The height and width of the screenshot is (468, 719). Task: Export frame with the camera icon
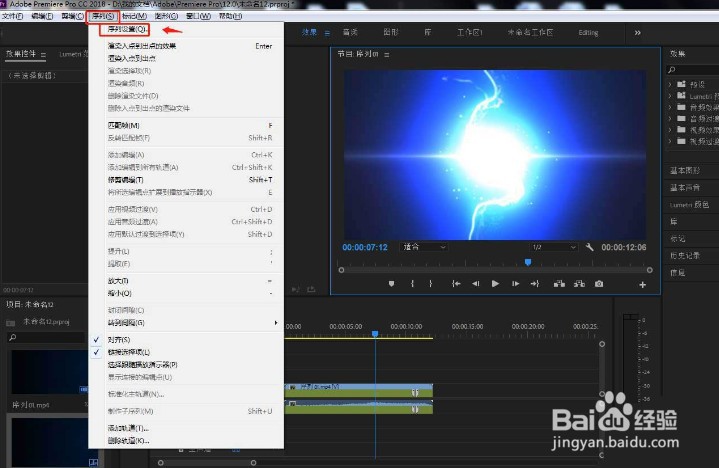[x=599, y=284]
